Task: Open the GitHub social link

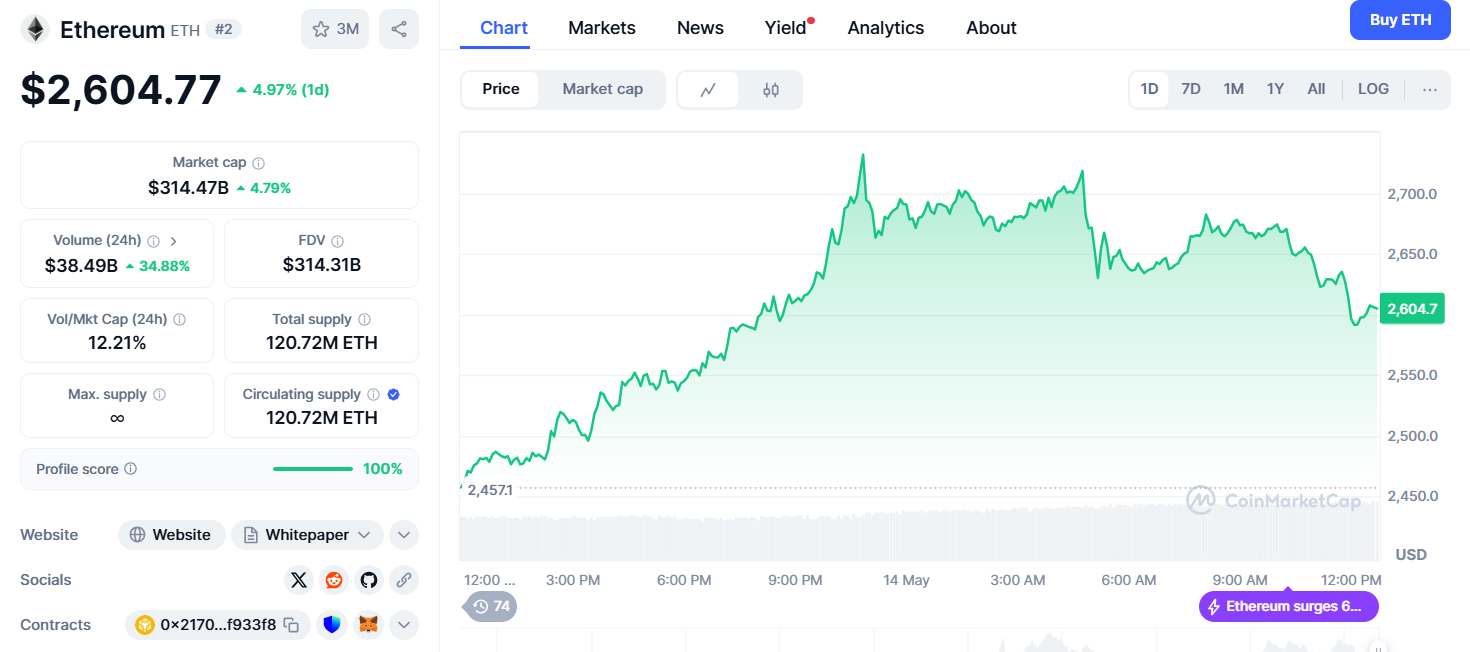Action: pos(369,580)
